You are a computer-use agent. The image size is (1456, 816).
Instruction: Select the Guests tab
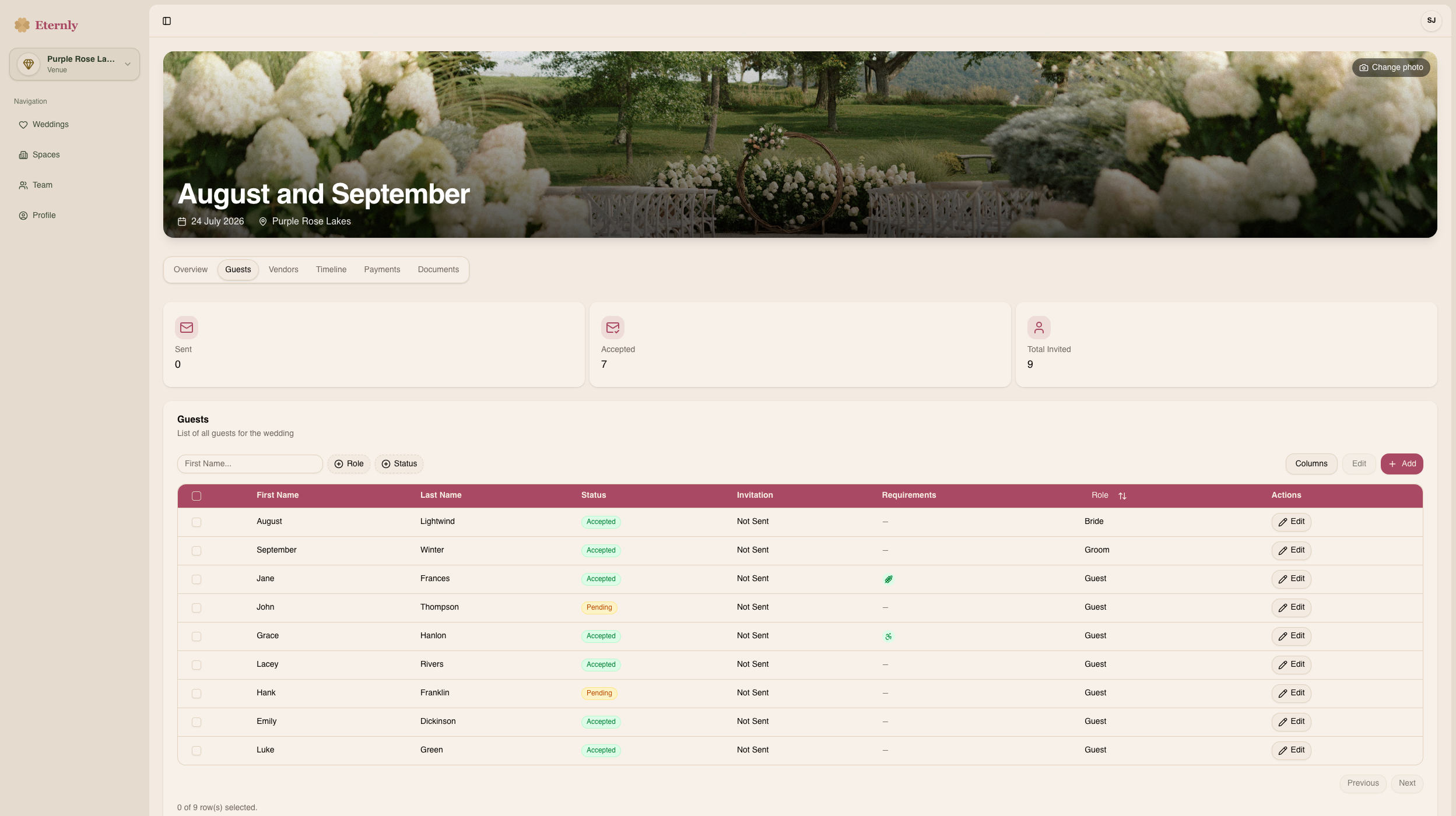238,270
